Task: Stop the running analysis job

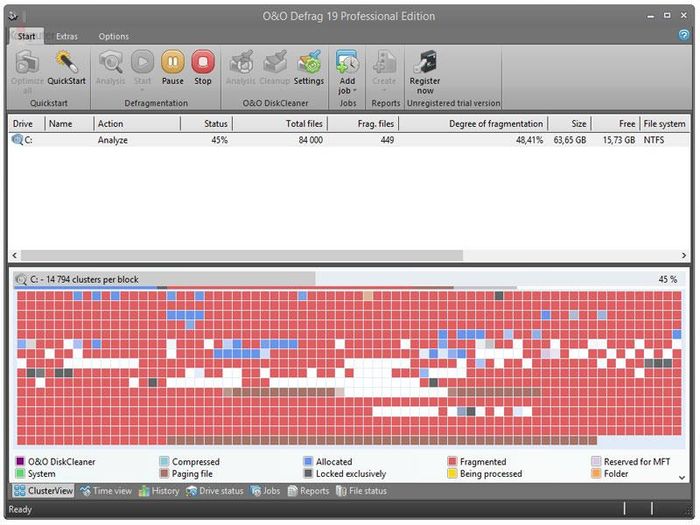Action: tap(203, 62)
